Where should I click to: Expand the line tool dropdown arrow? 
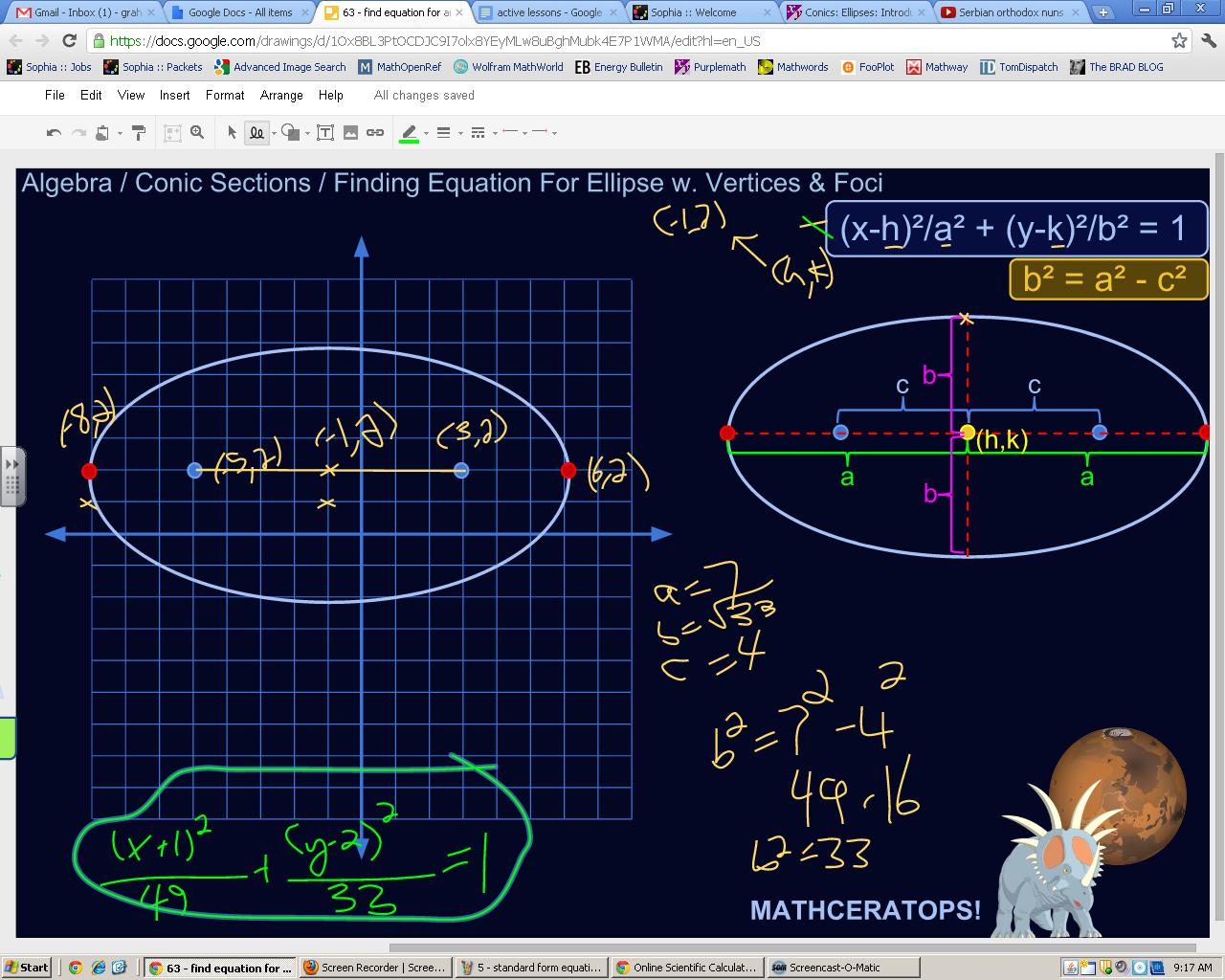(274, 134)
